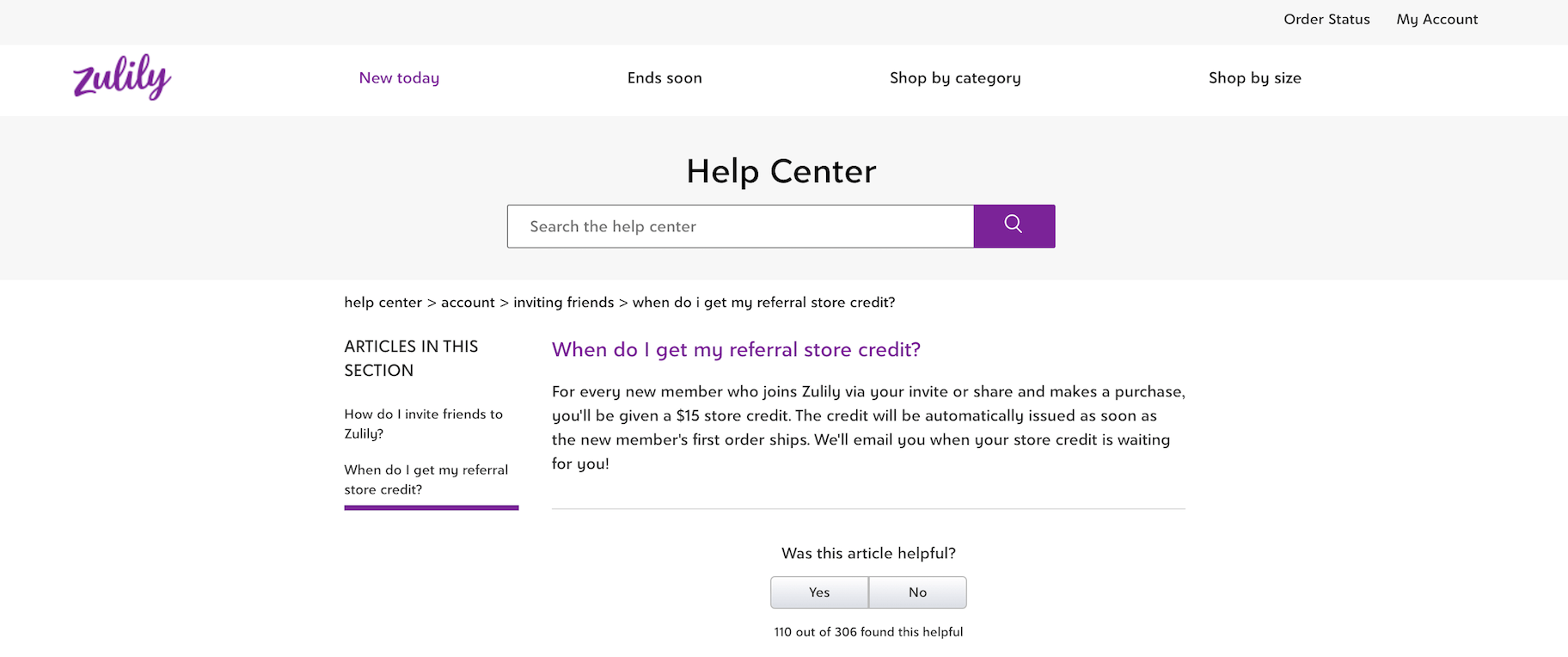Select sidebar 'When do I get my referral' article
Image resolution: width=1568 pixels, height=657 pixels.
click(426, 480)
